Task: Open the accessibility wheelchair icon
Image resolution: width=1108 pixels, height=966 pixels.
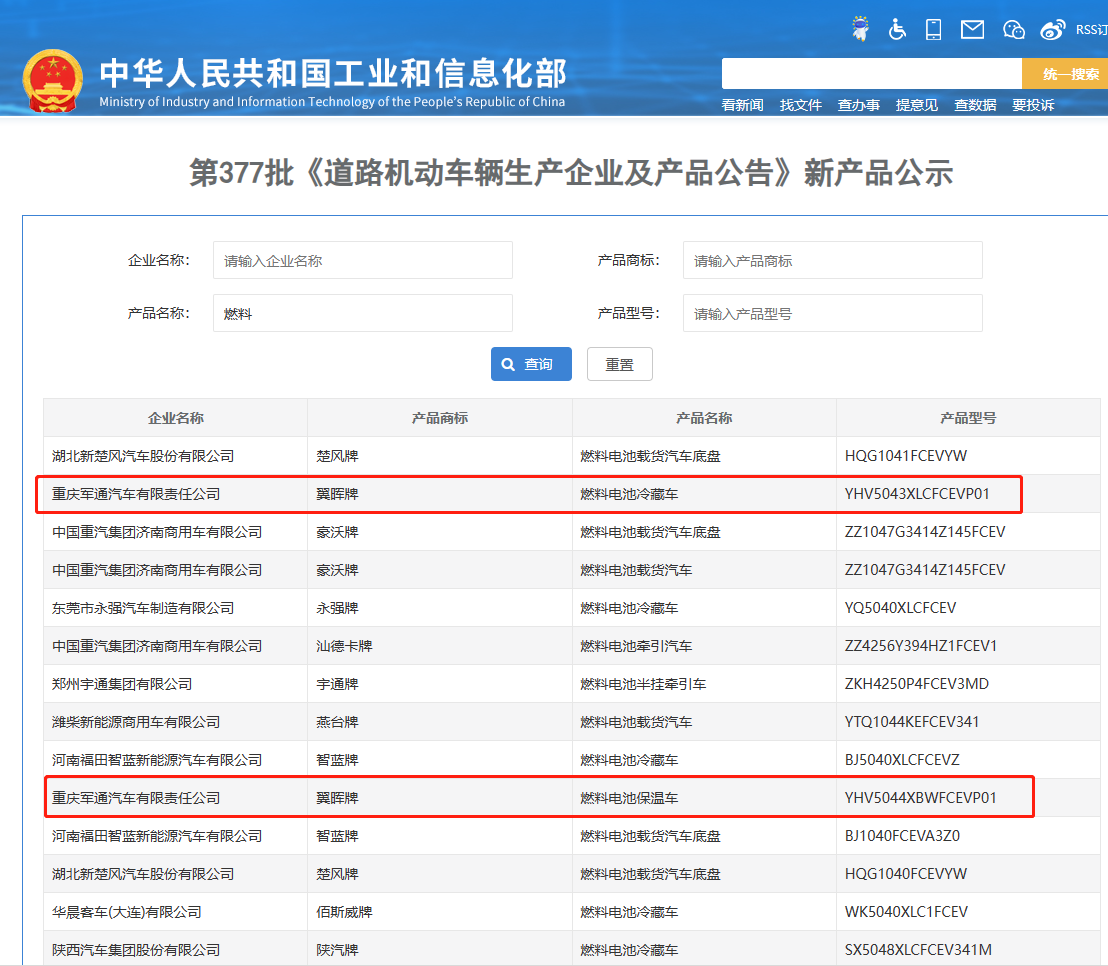Action: 897,29
